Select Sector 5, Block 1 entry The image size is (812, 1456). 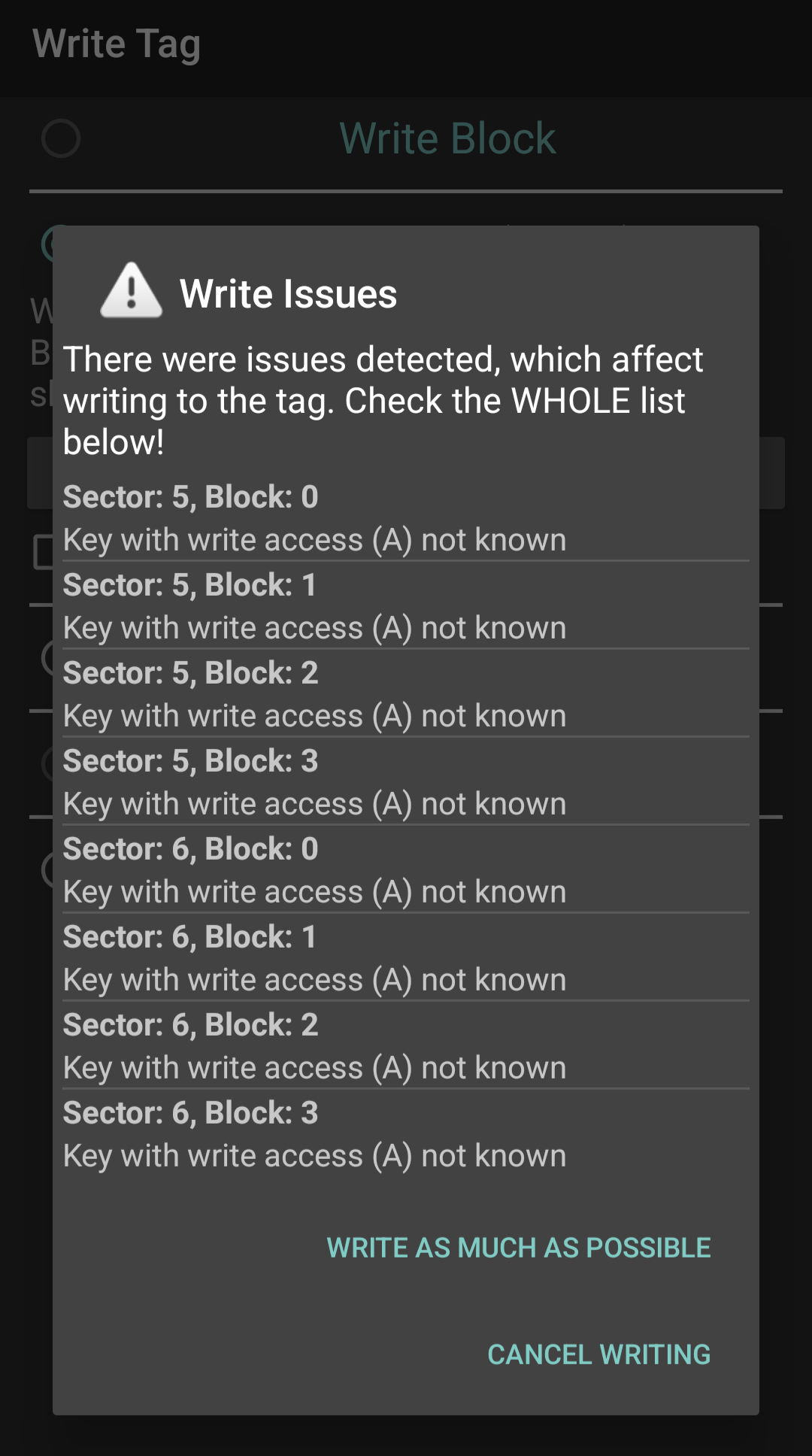(406, 606)
